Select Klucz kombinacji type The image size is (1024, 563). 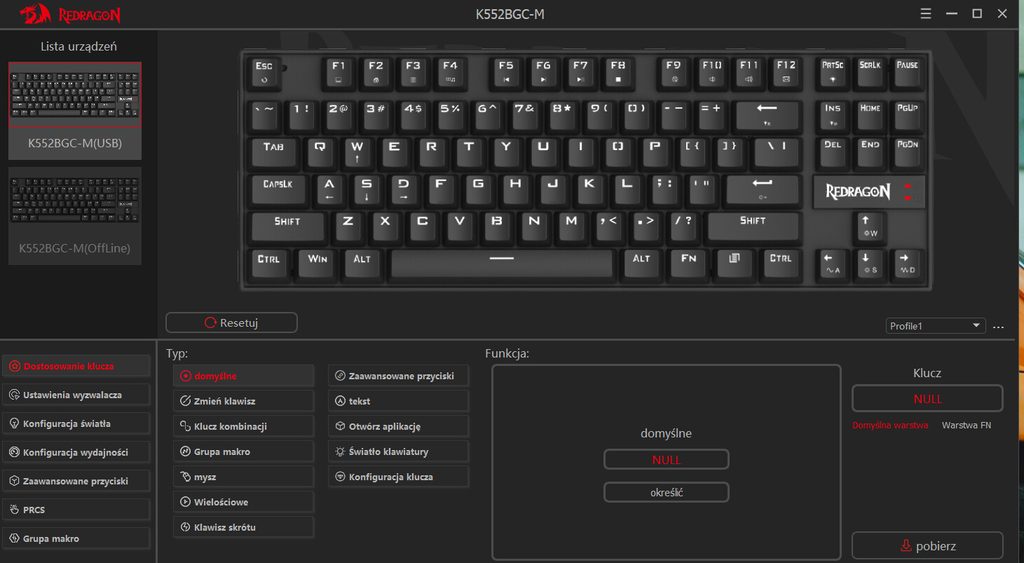[x=244, y=426]
